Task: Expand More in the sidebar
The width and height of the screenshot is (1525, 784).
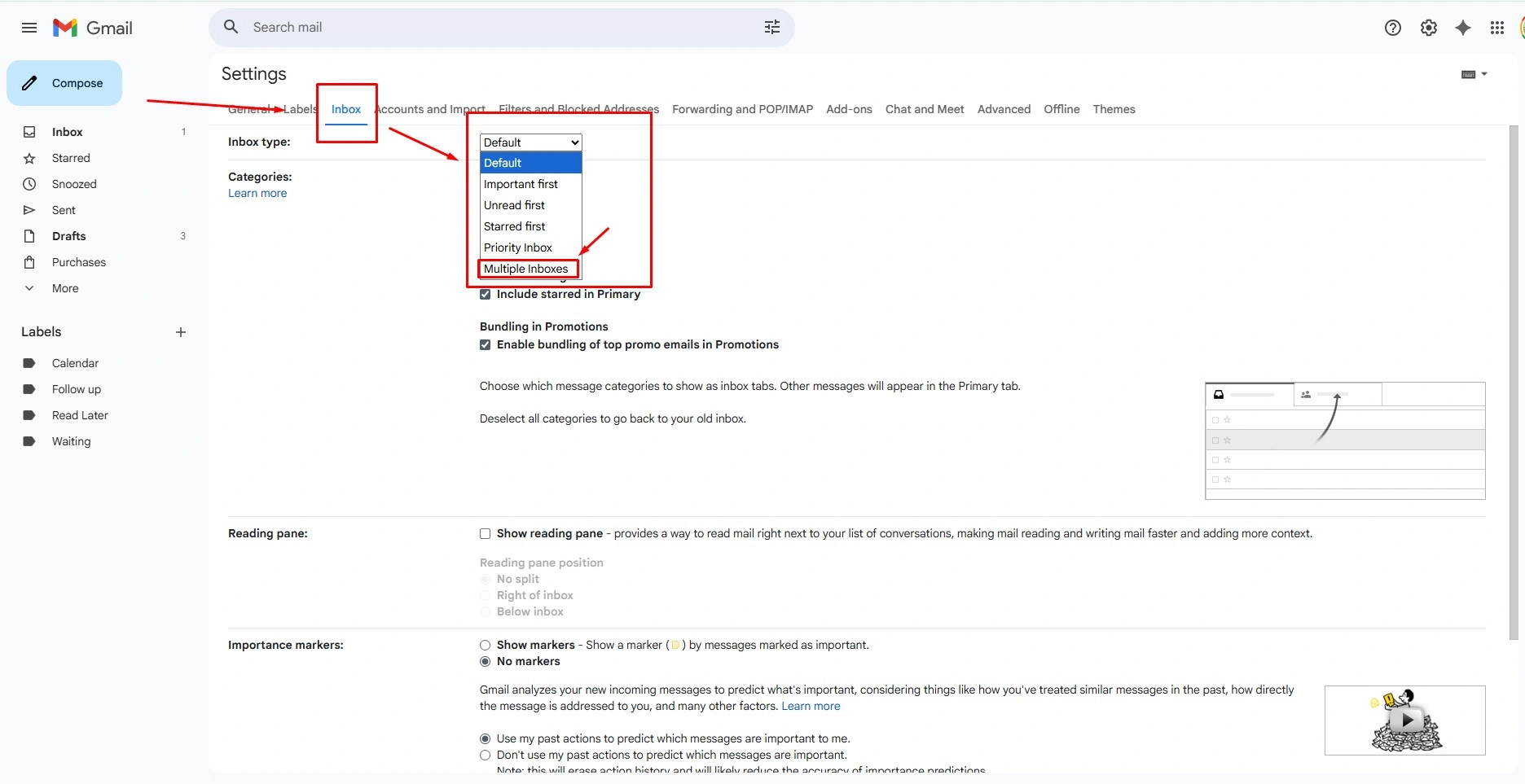Action: 65,288
